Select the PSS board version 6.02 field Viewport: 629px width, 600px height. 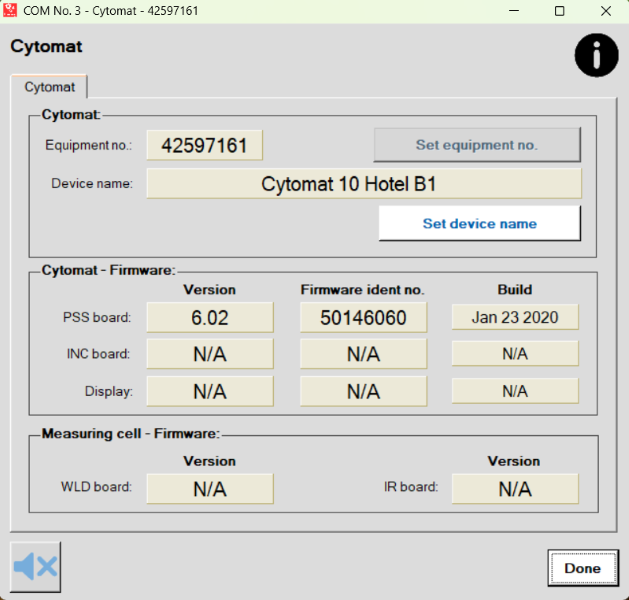tap(210, 318)
